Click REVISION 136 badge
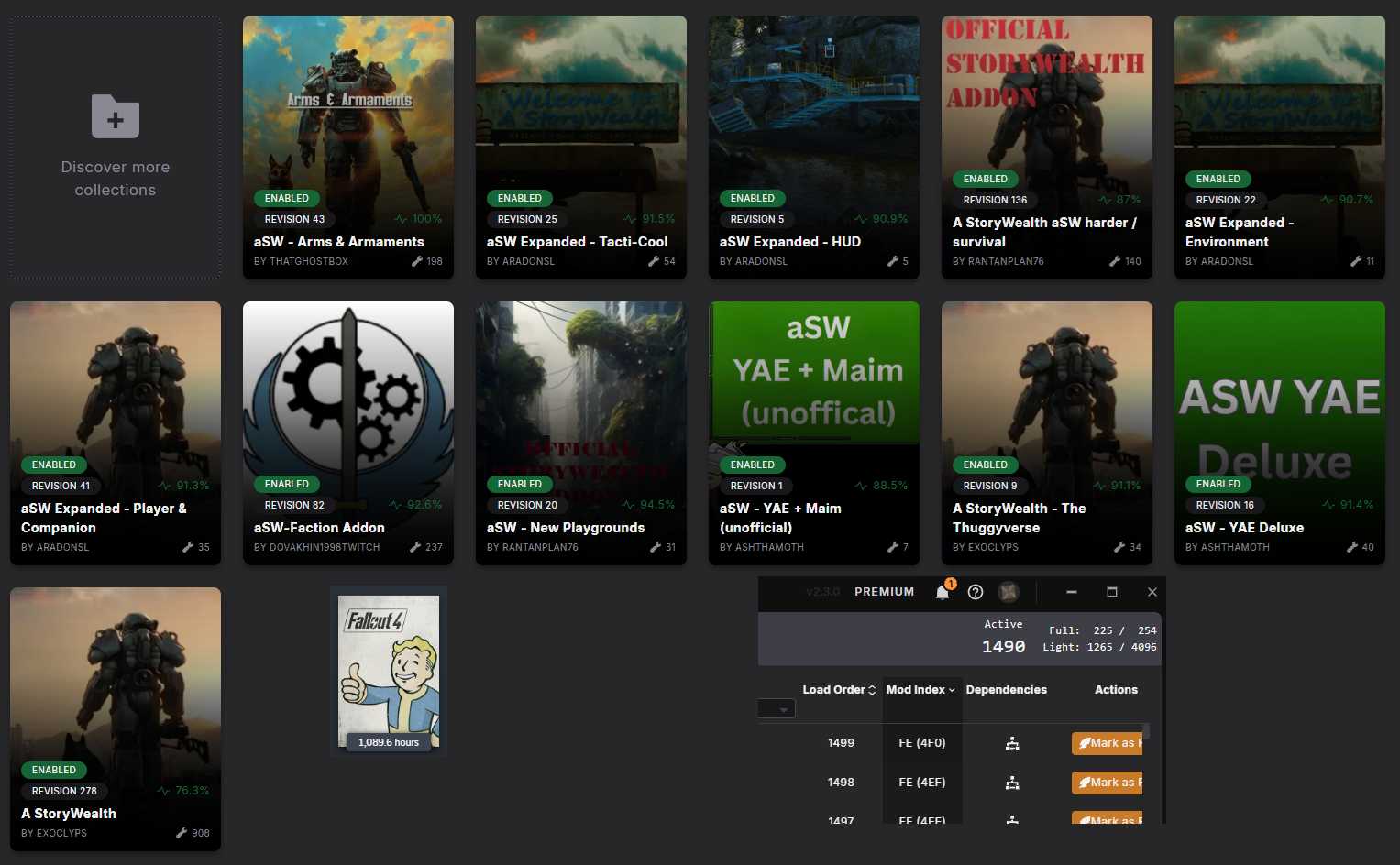The width and height of the screenshot is (1400, 865). [x=995, y=200]
